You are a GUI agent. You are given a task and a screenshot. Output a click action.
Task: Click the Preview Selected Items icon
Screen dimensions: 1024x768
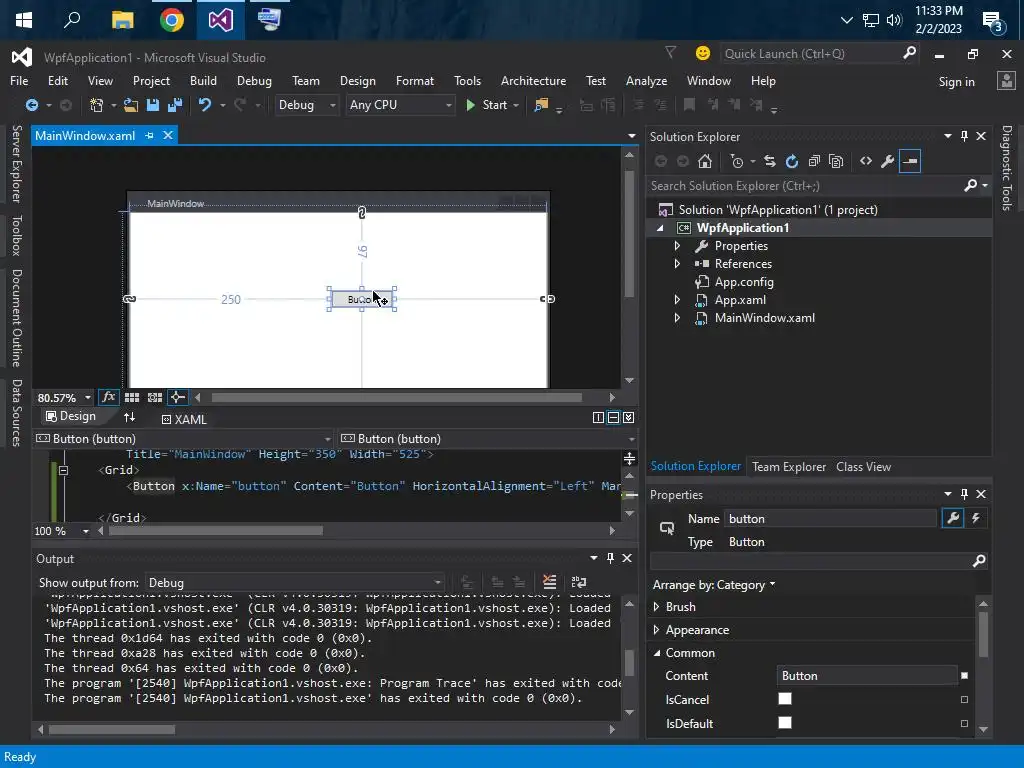tap(910, 161)
